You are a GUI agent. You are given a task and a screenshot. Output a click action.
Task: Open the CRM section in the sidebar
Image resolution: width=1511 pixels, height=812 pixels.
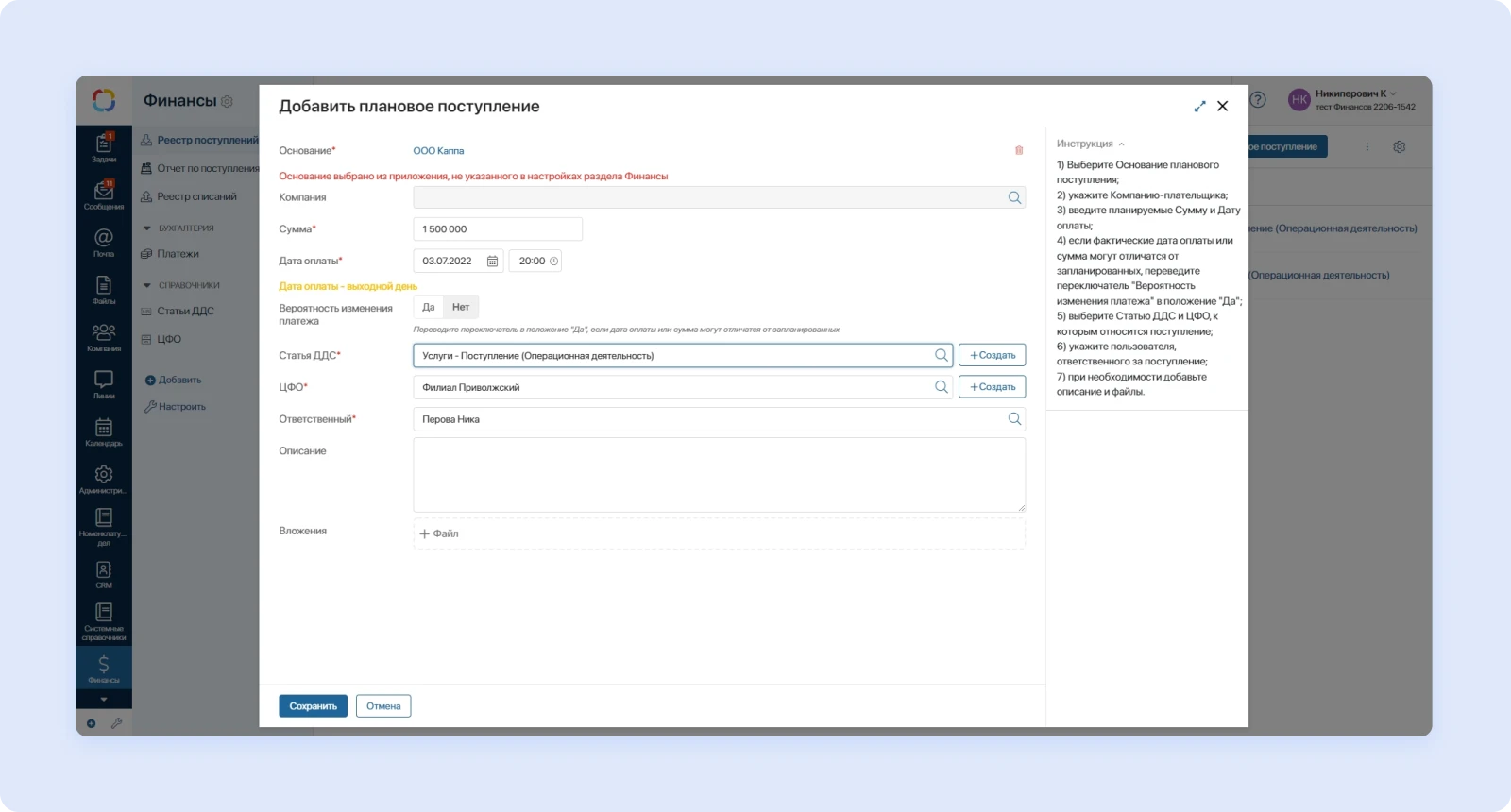pyautogui.click(x=104, y=574)
